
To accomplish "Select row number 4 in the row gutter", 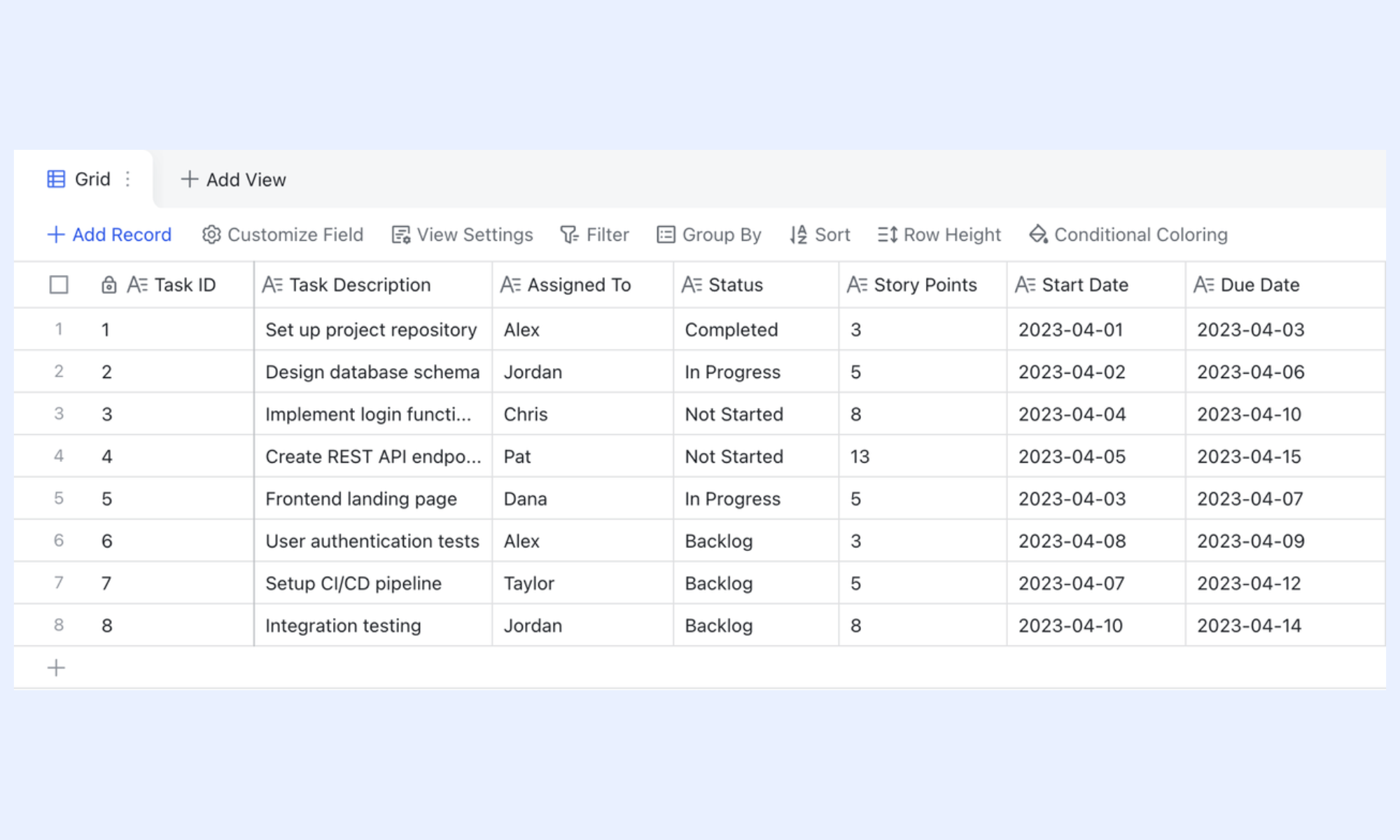I will pos(59,456).
